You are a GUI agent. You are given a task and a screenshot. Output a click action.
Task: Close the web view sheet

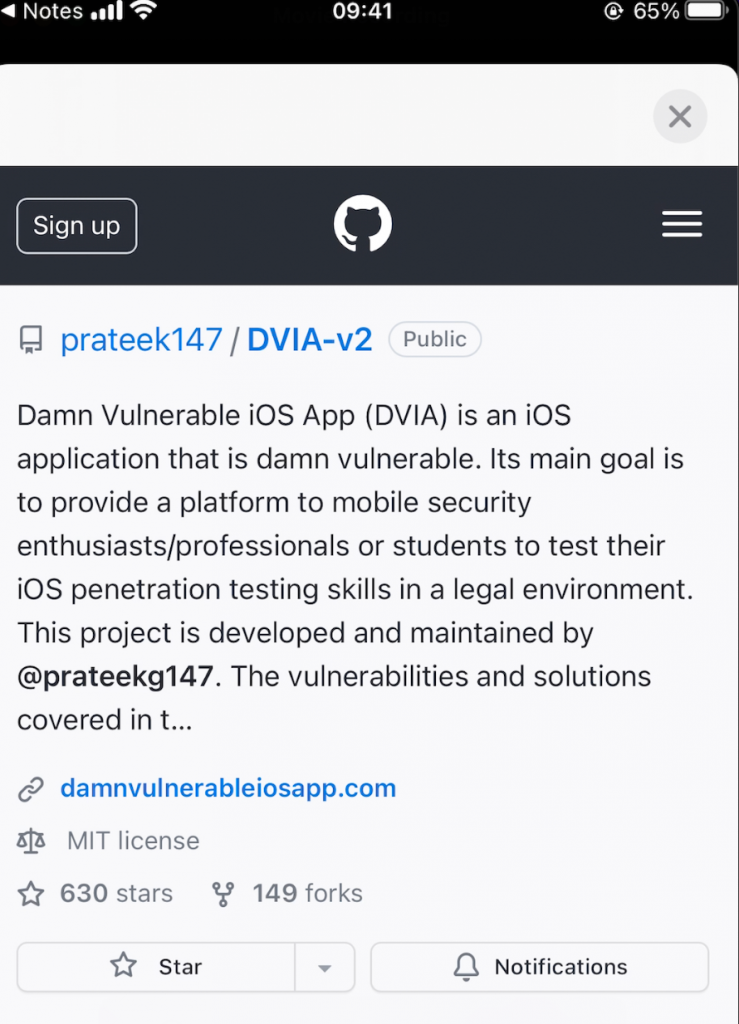point(680,117)
